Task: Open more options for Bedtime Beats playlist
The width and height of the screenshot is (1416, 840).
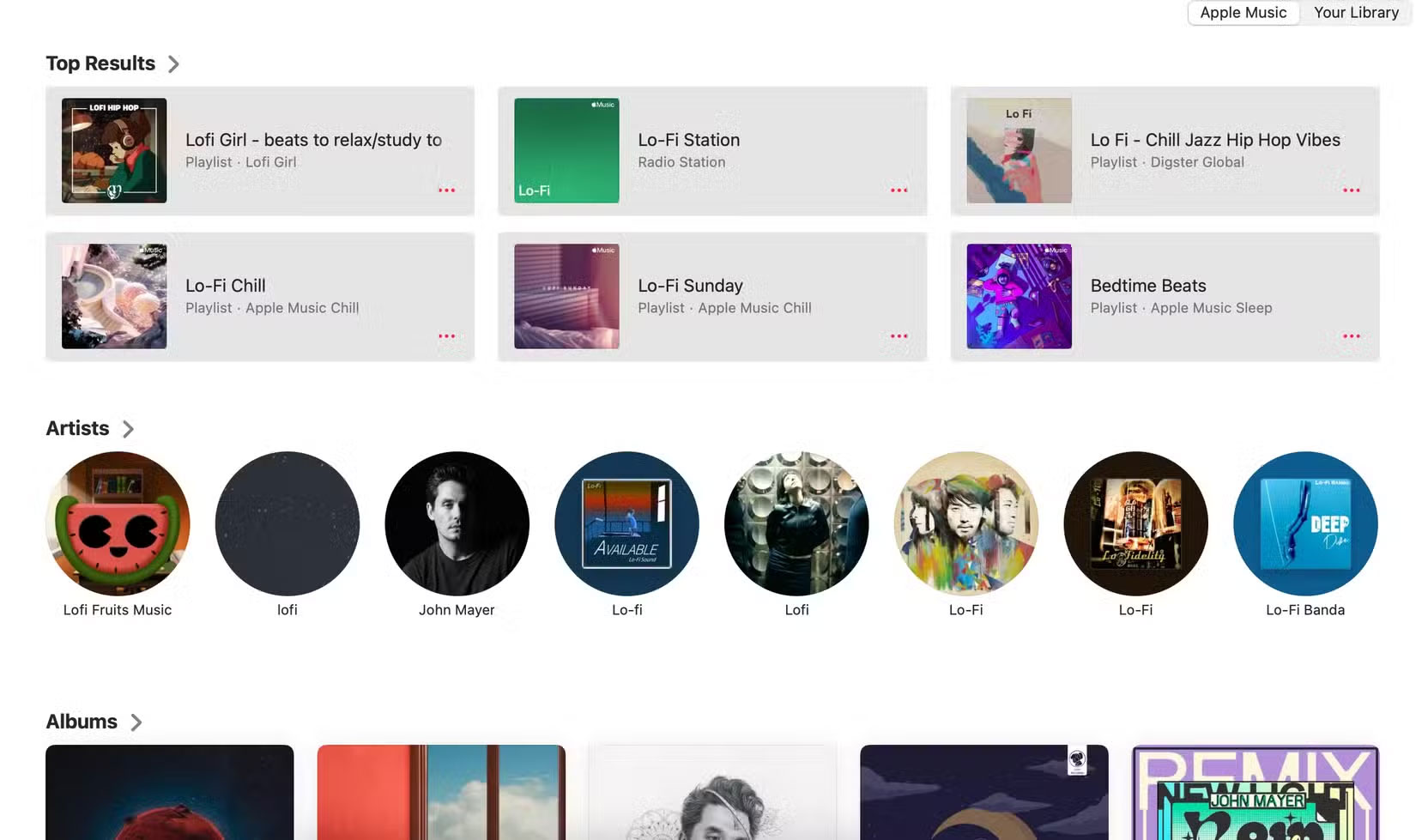Action: (1351, 336)
